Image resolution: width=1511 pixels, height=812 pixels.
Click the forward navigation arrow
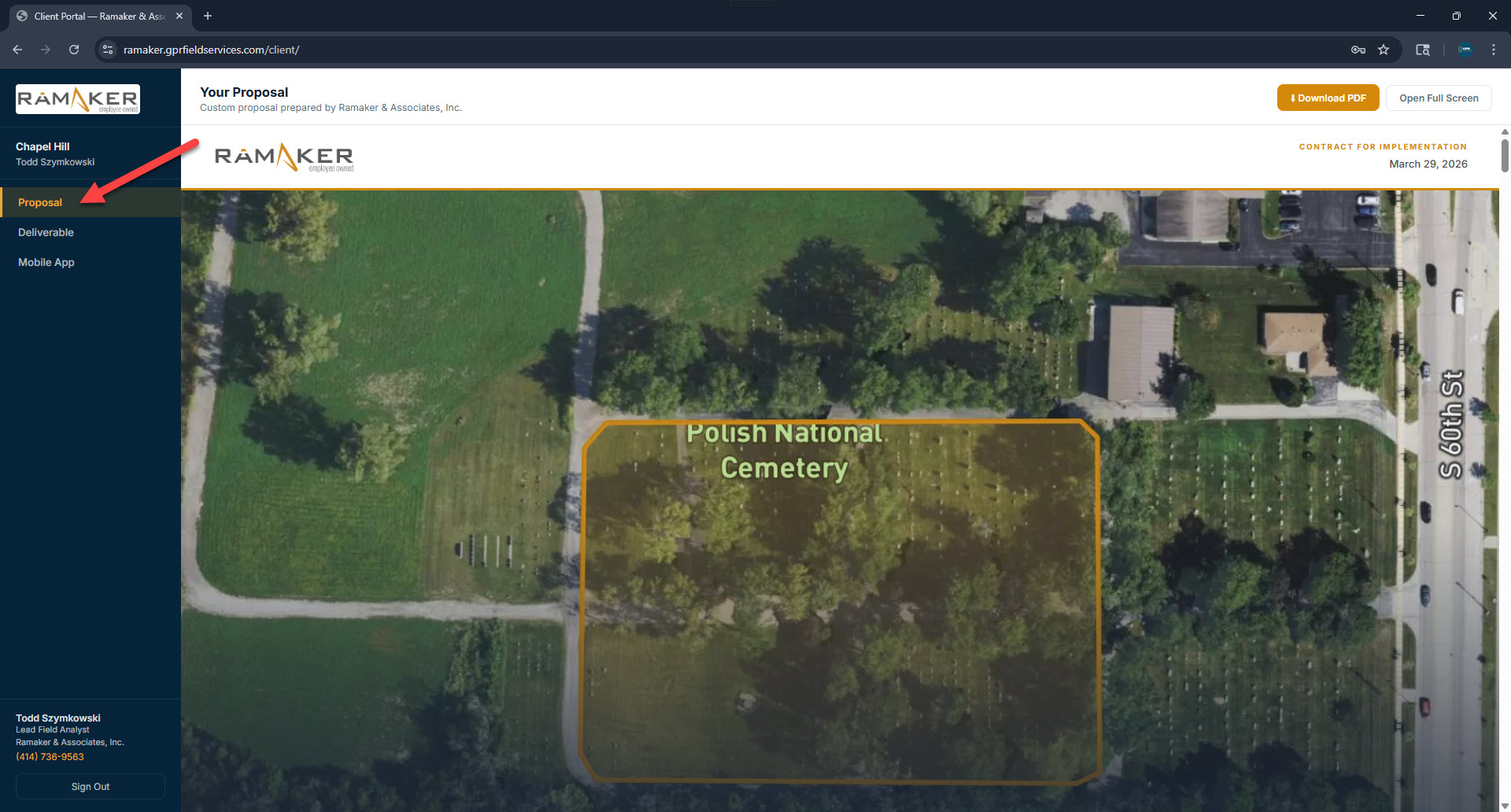click(x=46, y=49)
